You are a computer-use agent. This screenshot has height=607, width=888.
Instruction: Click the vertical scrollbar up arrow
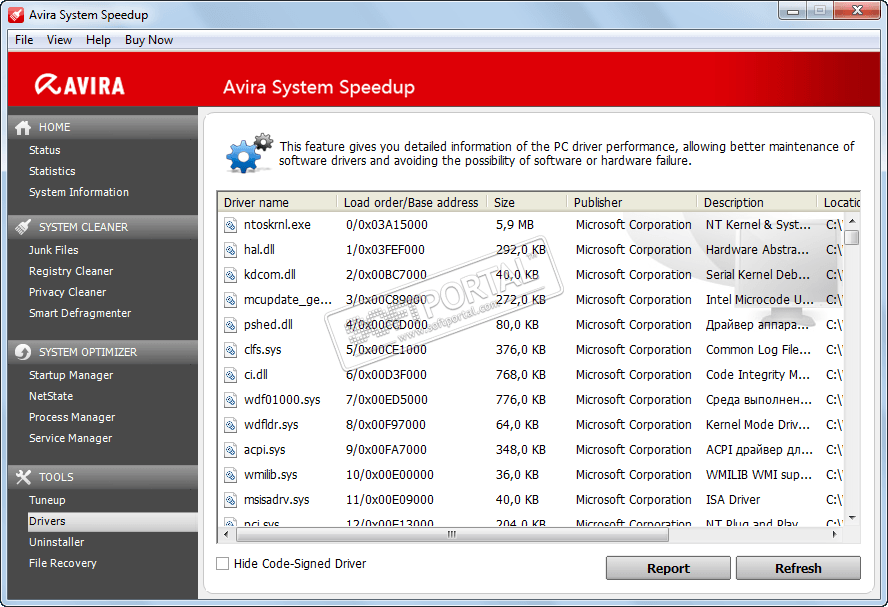(852, 221)
